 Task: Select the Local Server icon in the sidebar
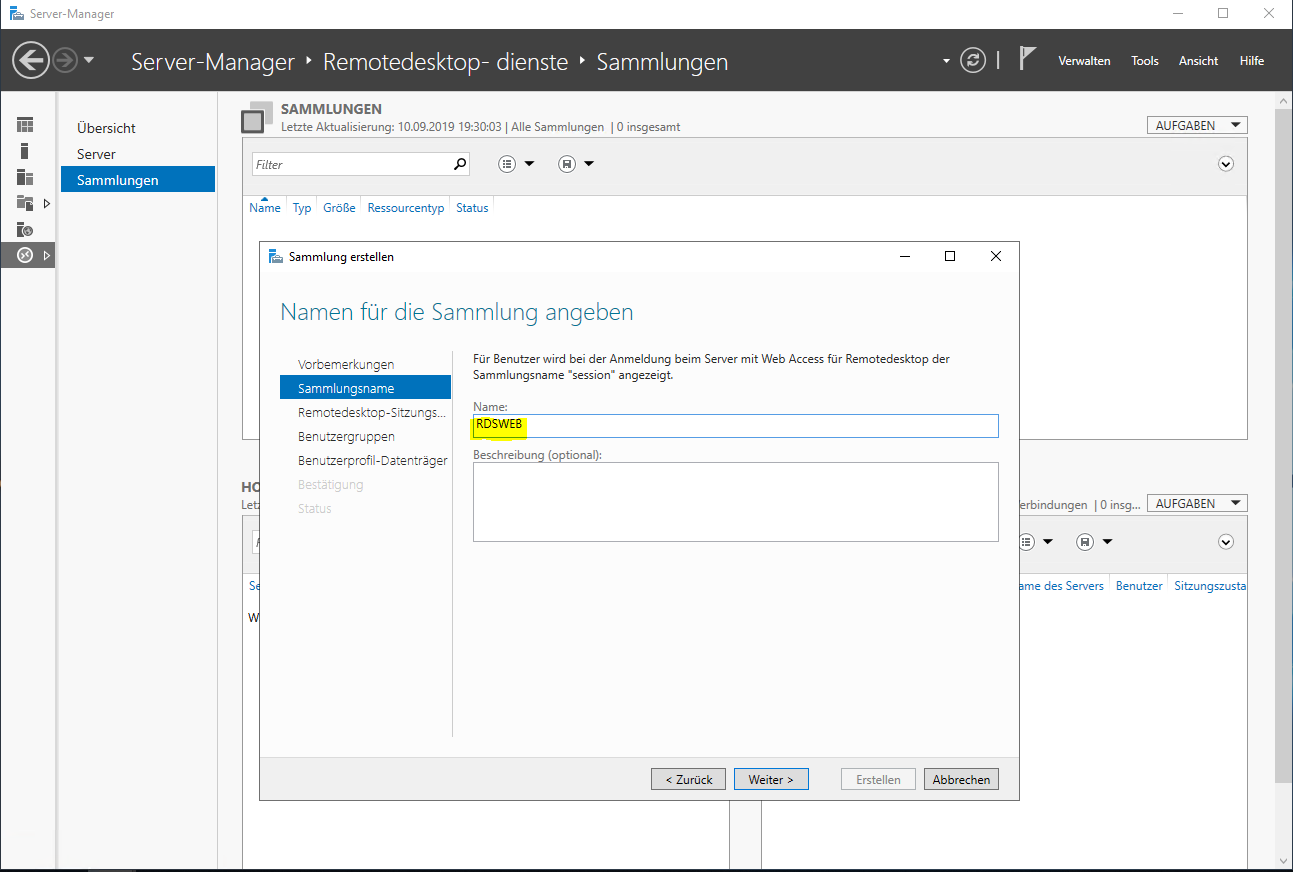tap(25, 151)
